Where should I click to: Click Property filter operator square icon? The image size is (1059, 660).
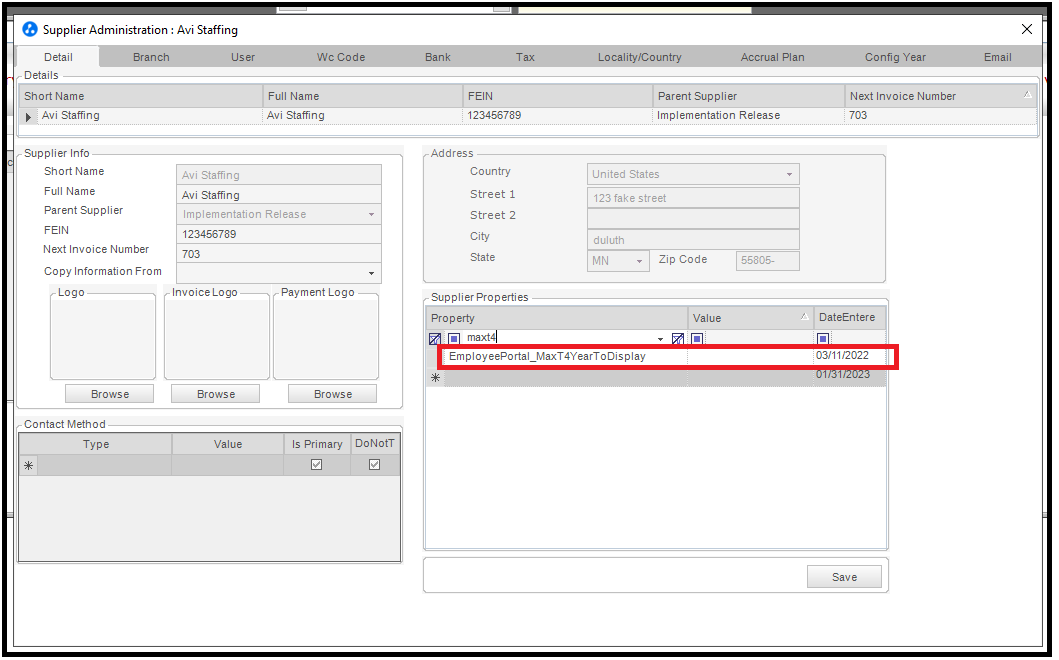pyautogui.click(x=454, y=338)
